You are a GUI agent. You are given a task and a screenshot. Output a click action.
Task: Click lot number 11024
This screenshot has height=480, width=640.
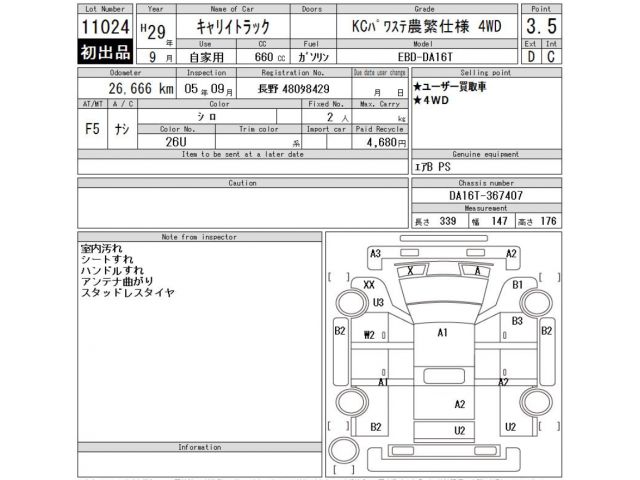105,27
